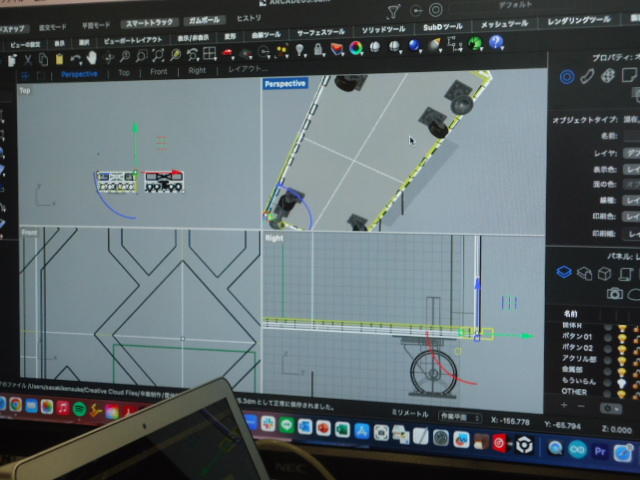
Task: Open the material paintbrush properties icon
Action: pos(587,76)
